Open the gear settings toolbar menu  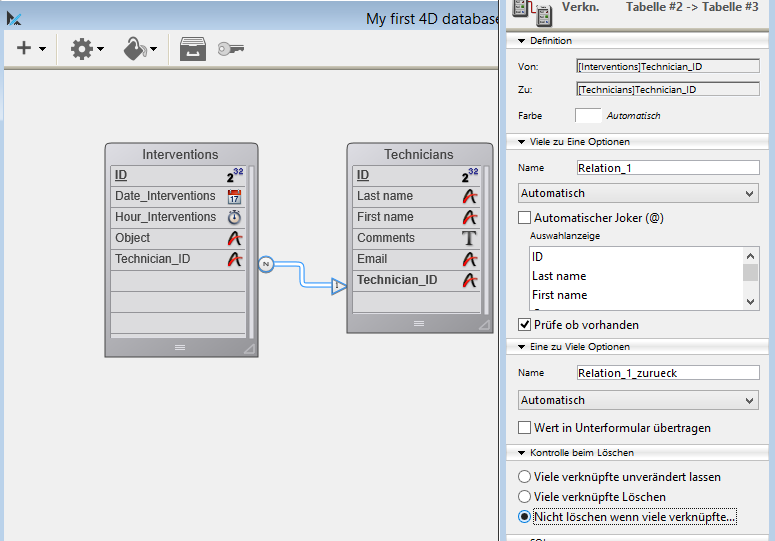[83, 48]
